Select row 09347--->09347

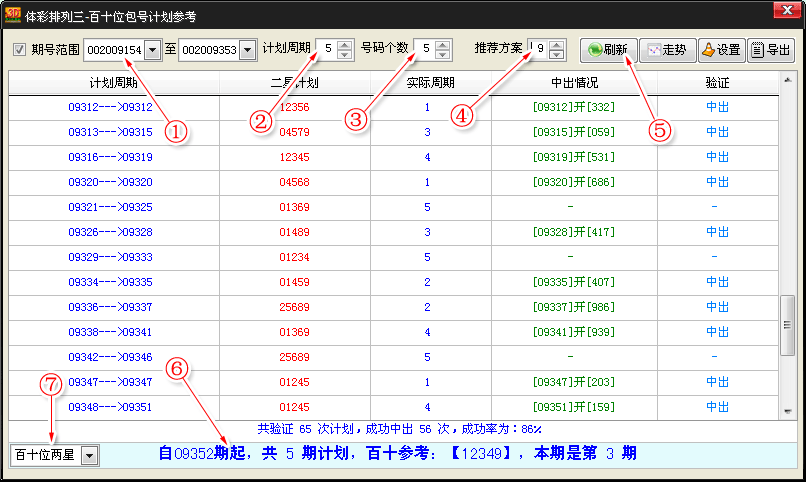(x=393, y=382)
